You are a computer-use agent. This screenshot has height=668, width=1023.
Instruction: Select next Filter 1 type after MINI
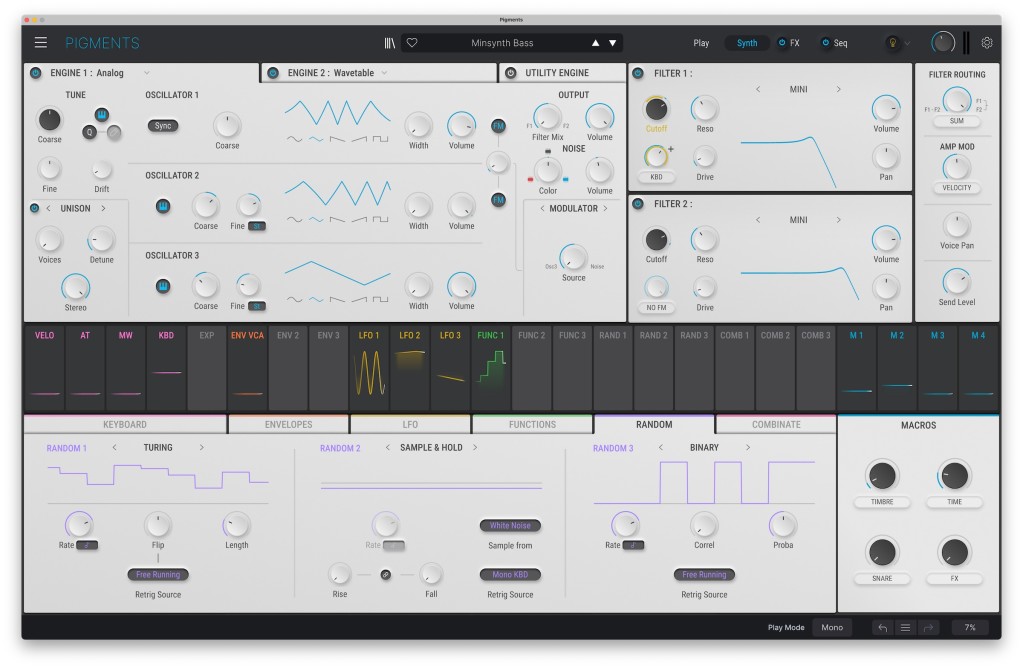coord(838,89)
